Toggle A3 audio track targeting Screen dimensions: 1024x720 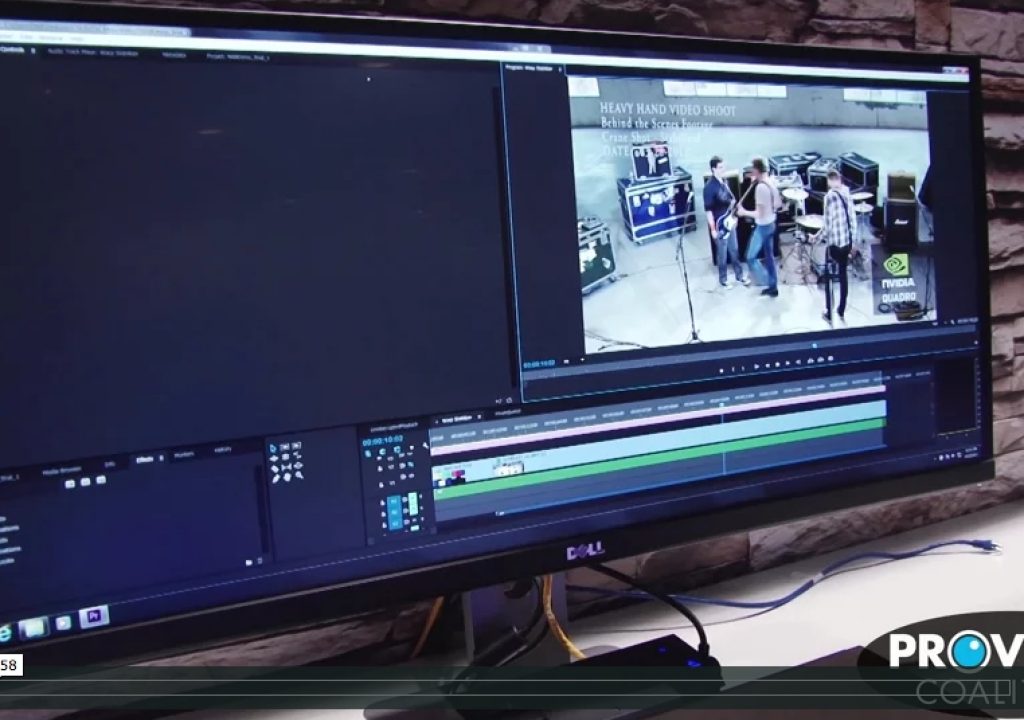396,524
